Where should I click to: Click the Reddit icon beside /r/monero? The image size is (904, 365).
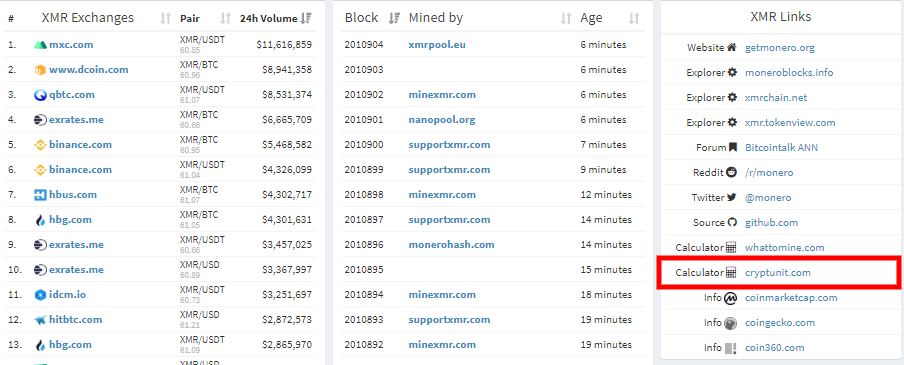pos(732,172)
